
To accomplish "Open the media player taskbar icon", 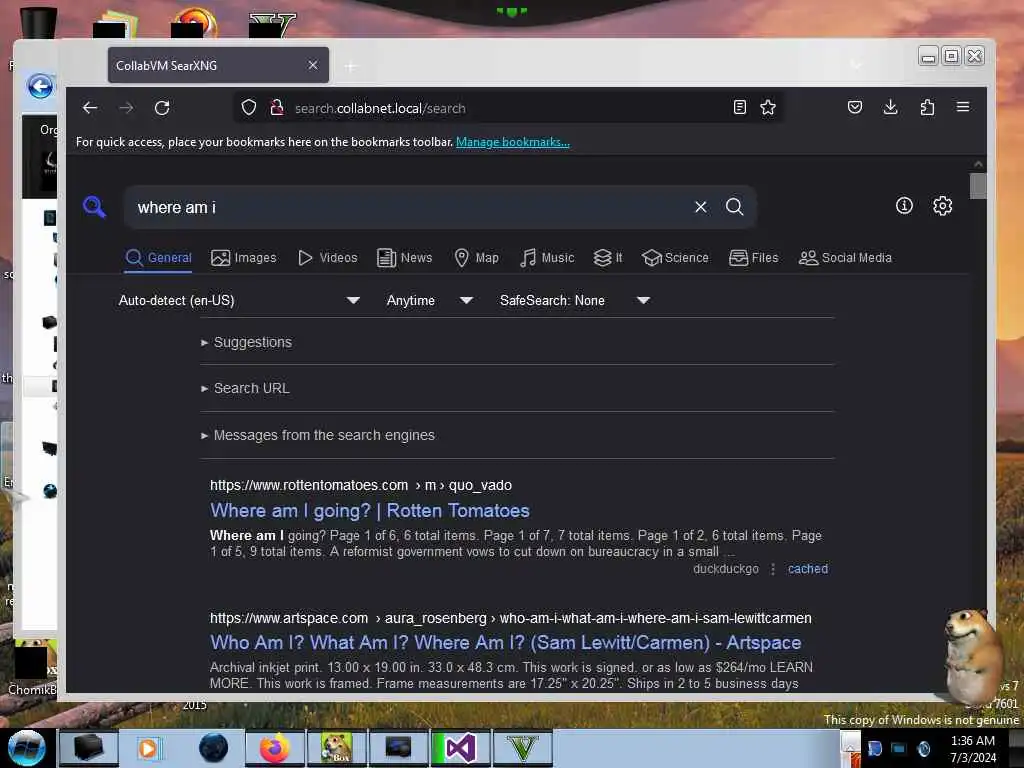I will tap(148, 748).
